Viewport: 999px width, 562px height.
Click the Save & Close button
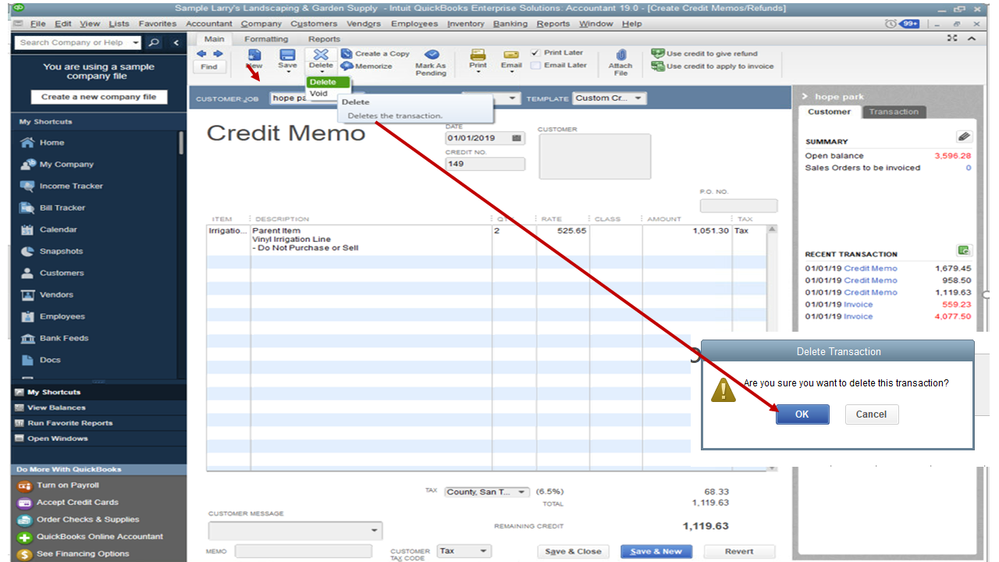click(x=573, y=551)
